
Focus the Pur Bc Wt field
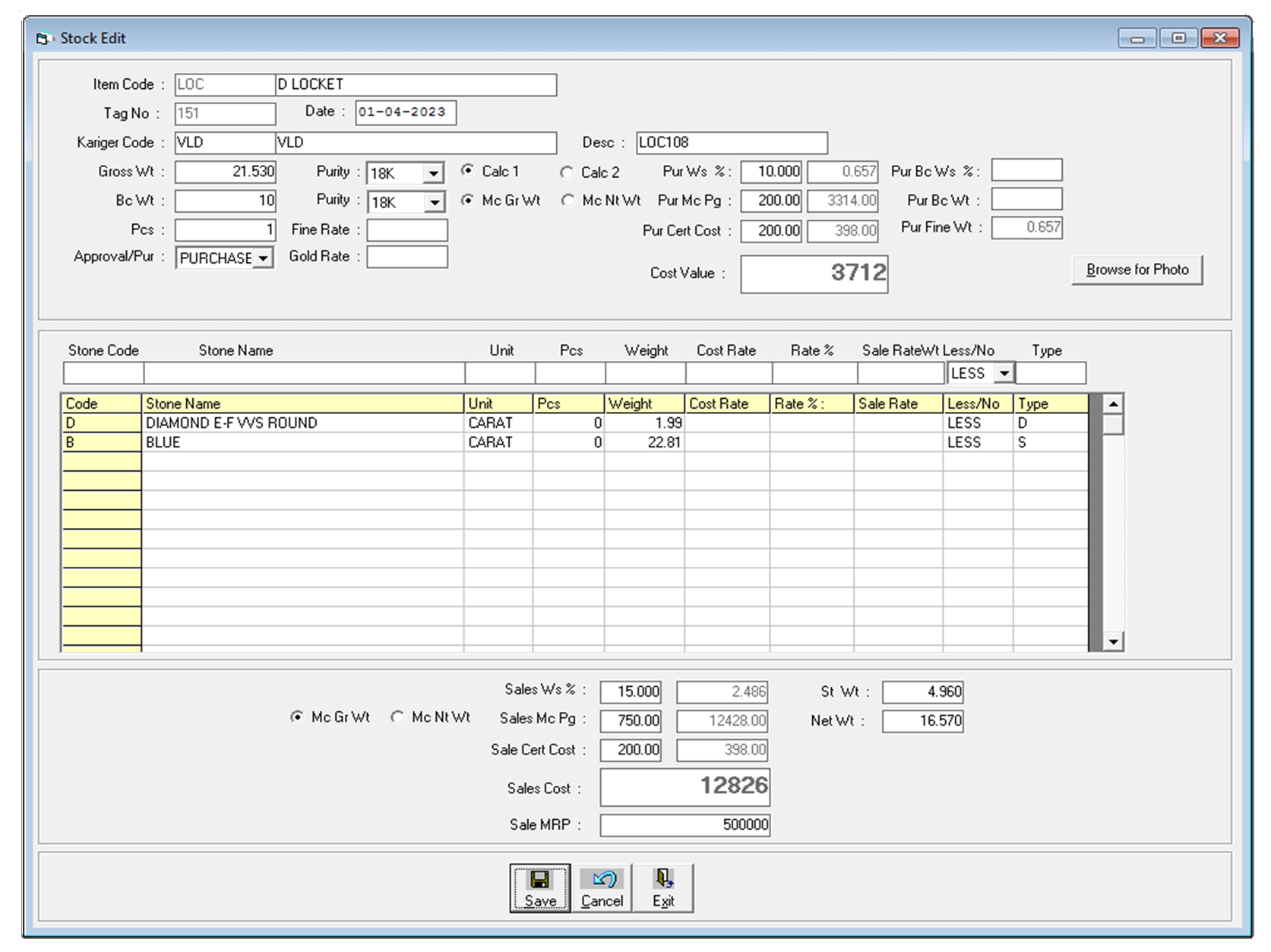[1026, 199]
